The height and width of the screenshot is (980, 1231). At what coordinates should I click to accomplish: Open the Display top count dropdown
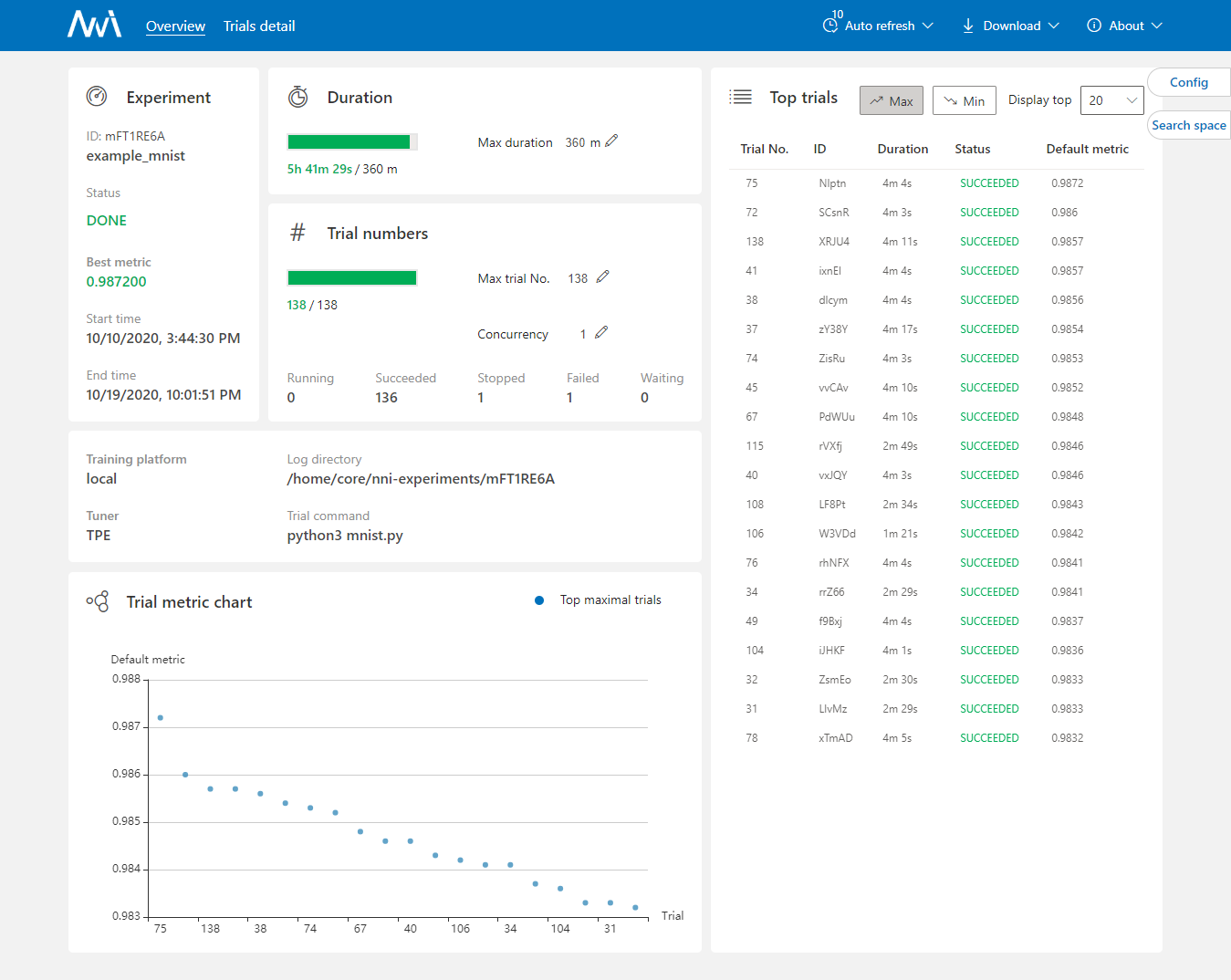click(1111, 100)
